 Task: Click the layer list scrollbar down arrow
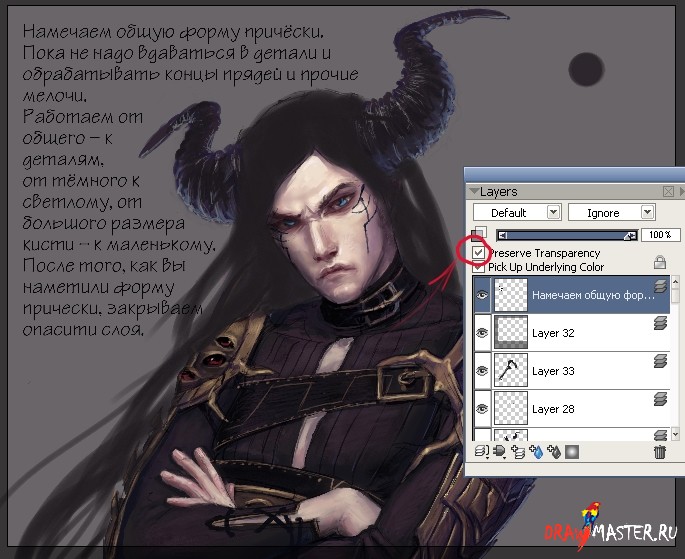click(675, 434)
